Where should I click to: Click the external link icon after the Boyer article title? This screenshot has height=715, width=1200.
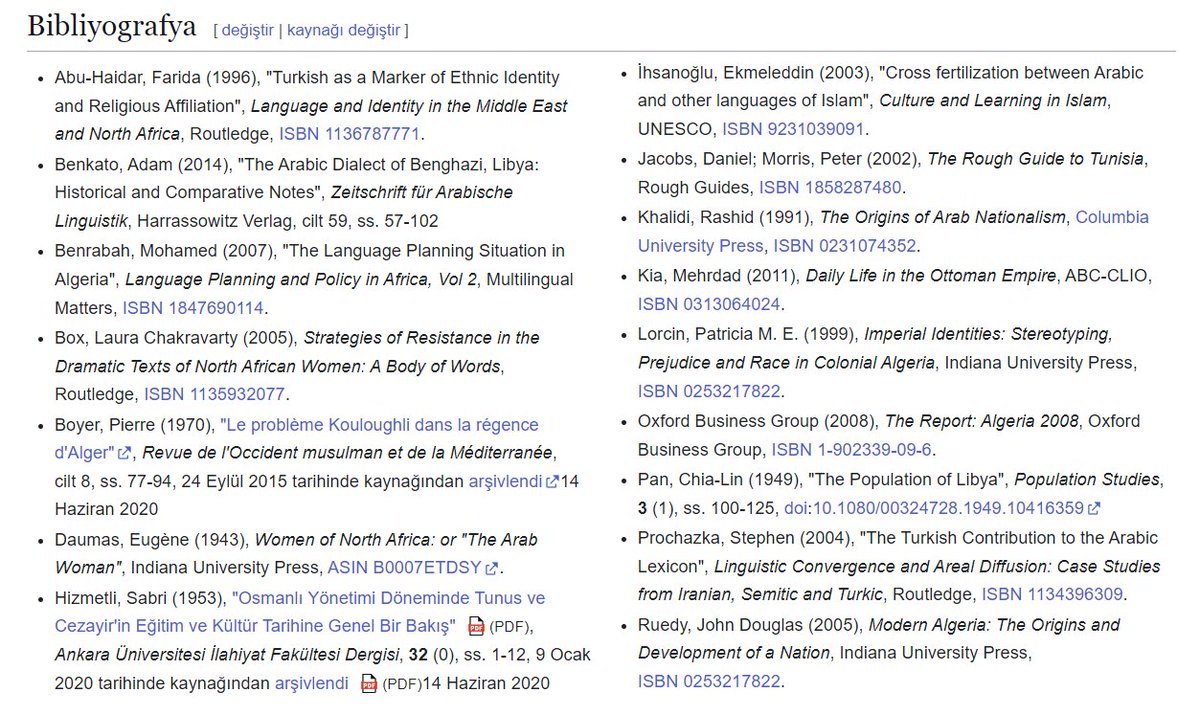124,454
